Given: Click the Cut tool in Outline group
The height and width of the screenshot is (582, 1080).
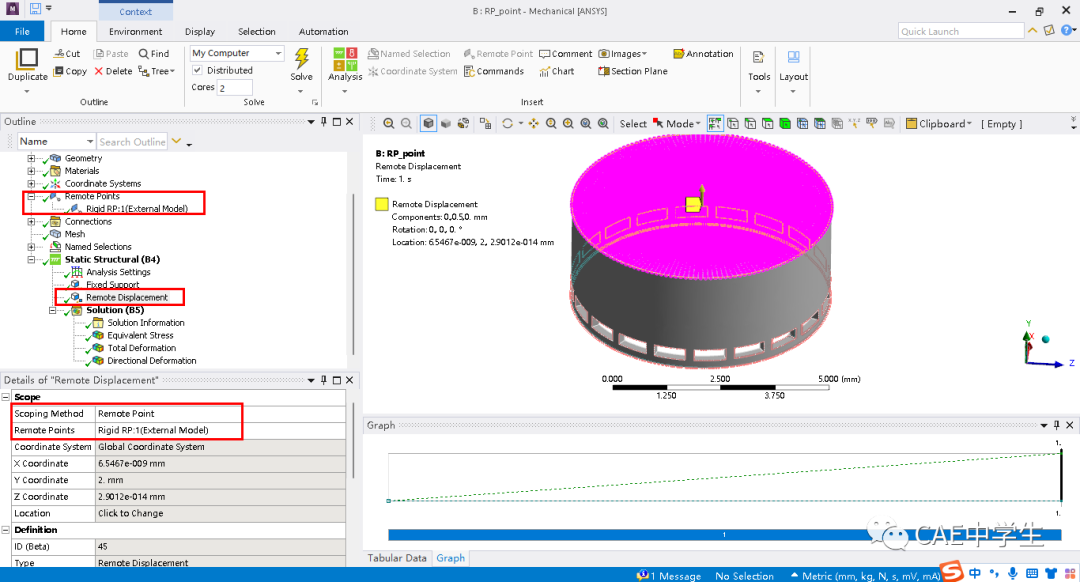Looking at the screenshot, I should tap(67, 53).
